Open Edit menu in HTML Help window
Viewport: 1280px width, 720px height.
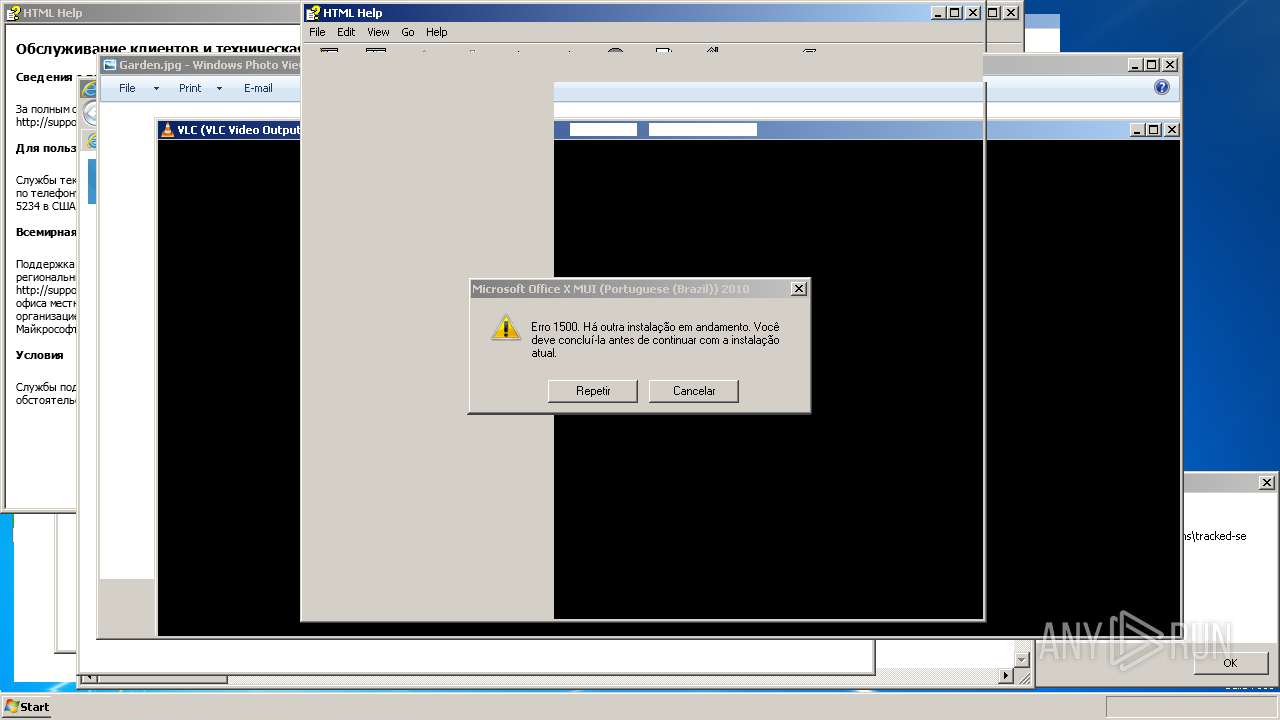[346, 32]
